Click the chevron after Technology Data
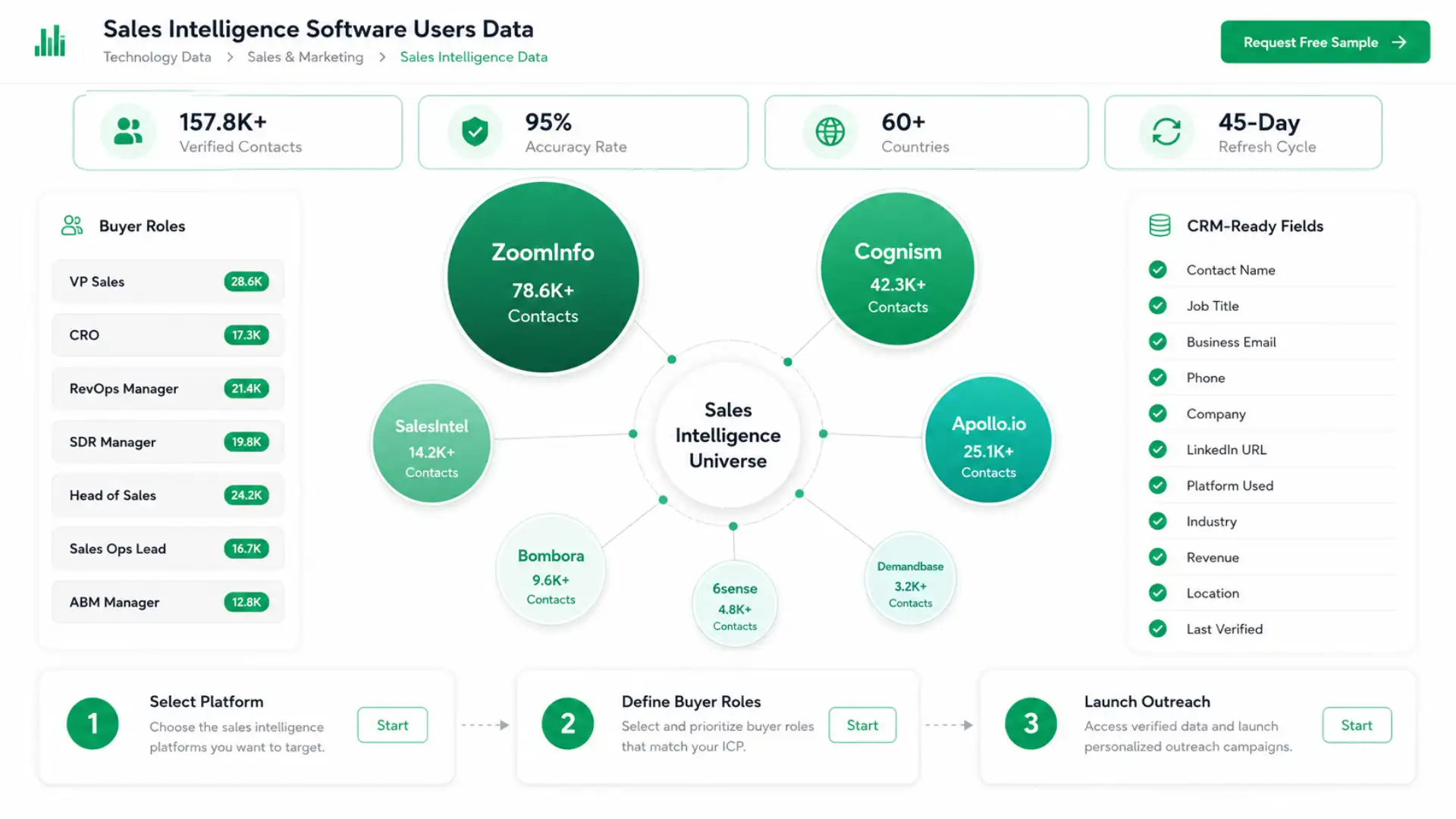Screen dimensions: 1456x819 point(230,57)
